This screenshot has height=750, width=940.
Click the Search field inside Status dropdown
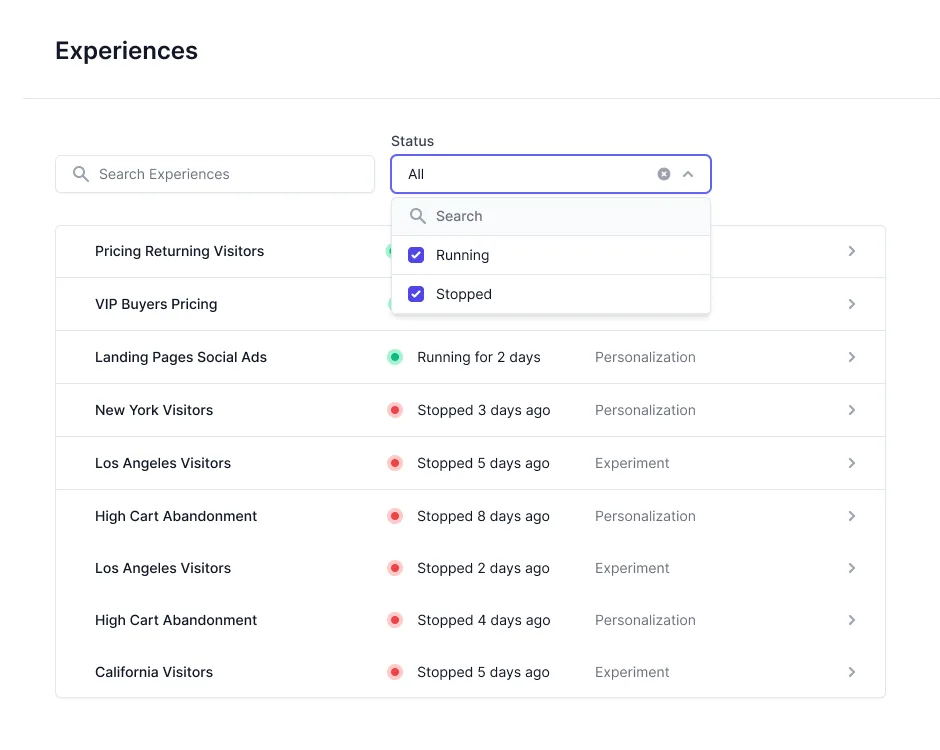(x=560, y=216)
